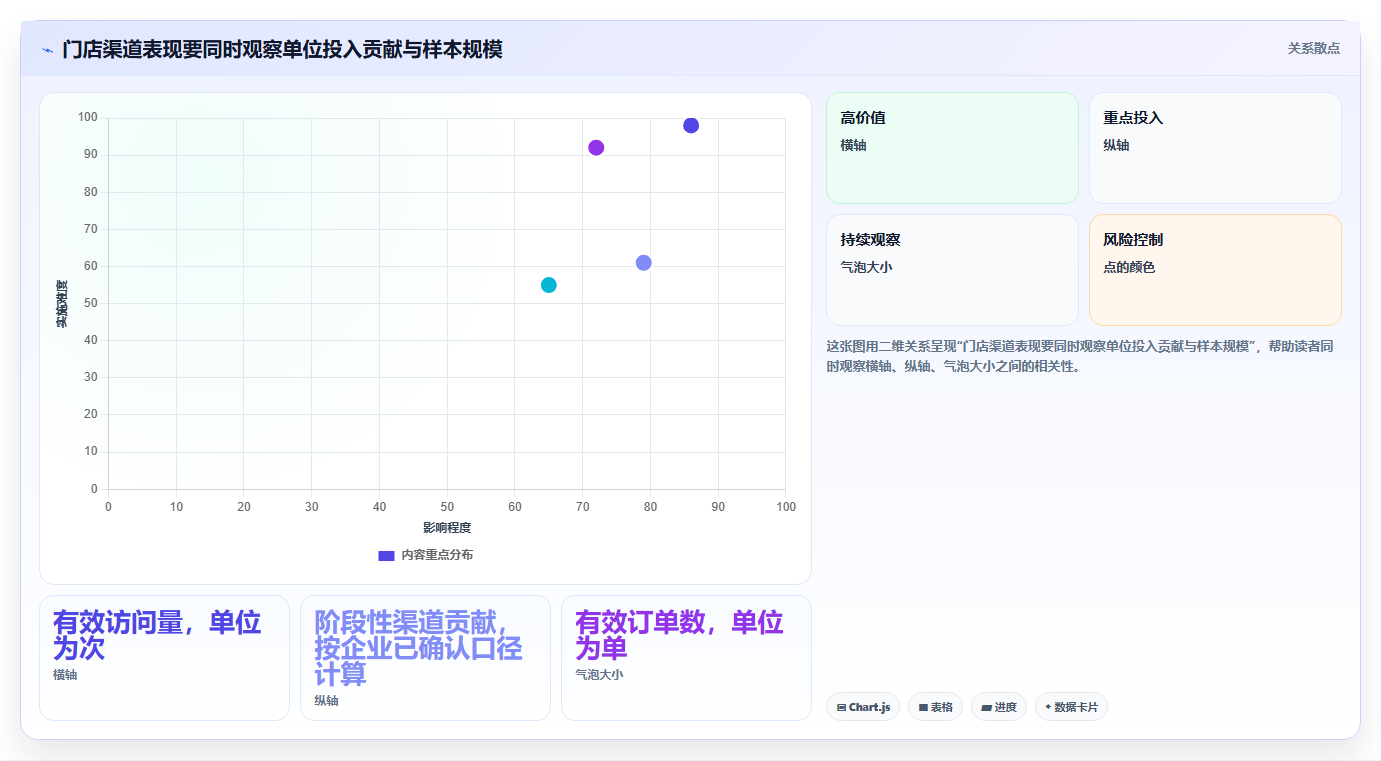Image resolution: width=1381 pixels, height=761 pixels.
Task: Click the 有效订单数，单位为单 card
Action: coord(686,658)
